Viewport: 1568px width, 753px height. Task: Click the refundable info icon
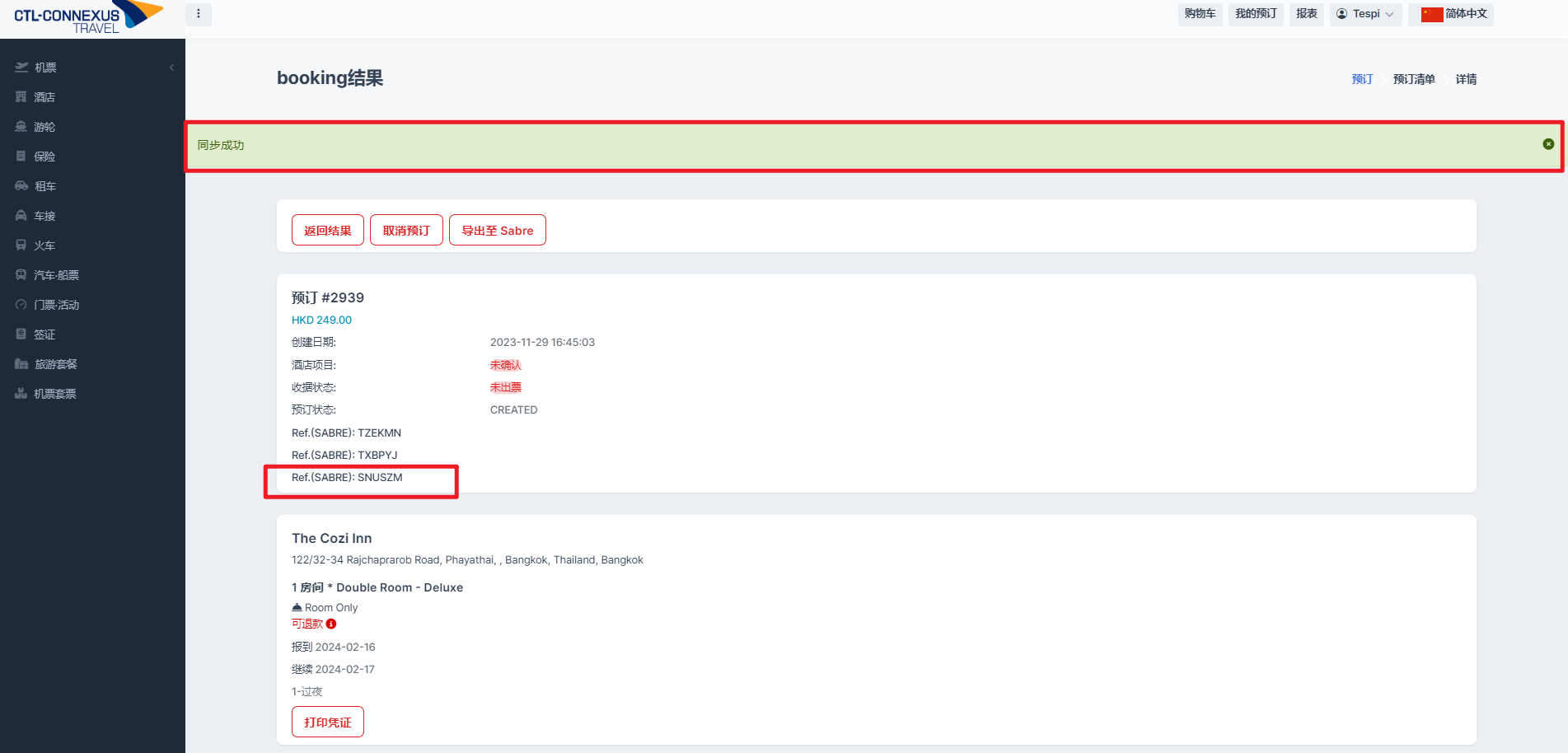point(331,624)
